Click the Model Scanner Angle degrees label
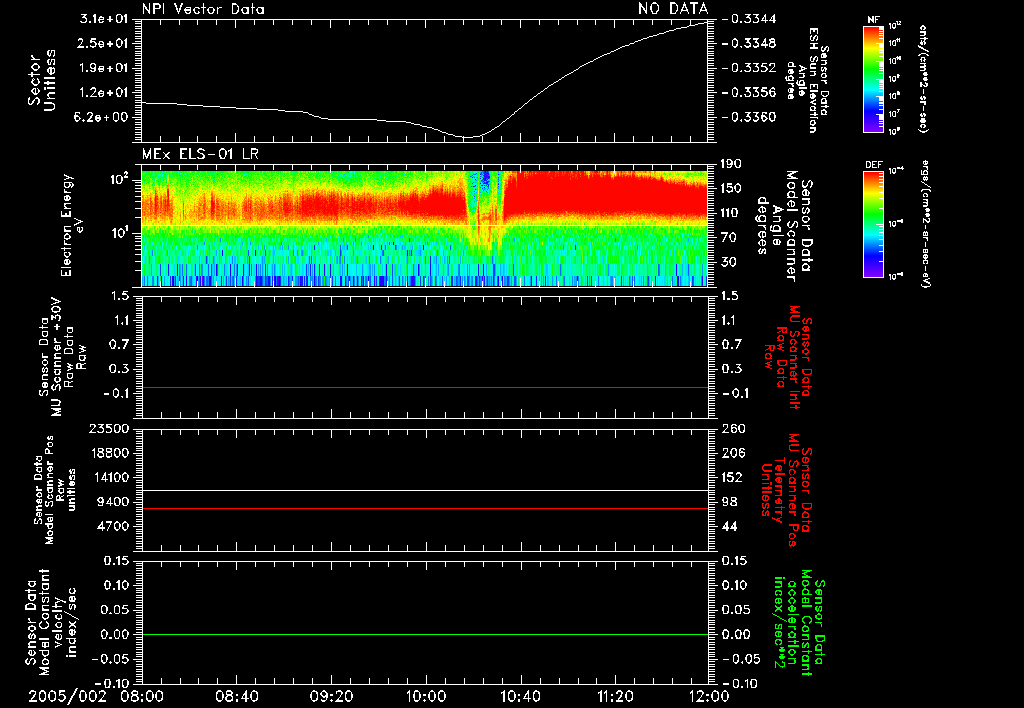The width and height of the screenshot is (1024, 708). 784,226
